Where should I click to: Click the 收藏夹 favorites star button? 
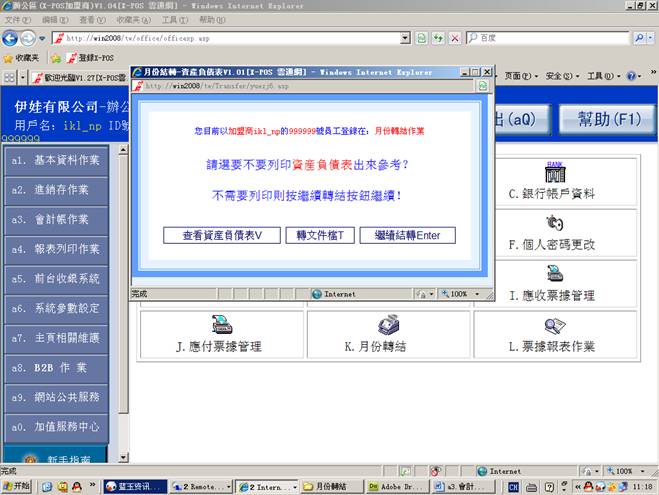[x=22, y=58]
